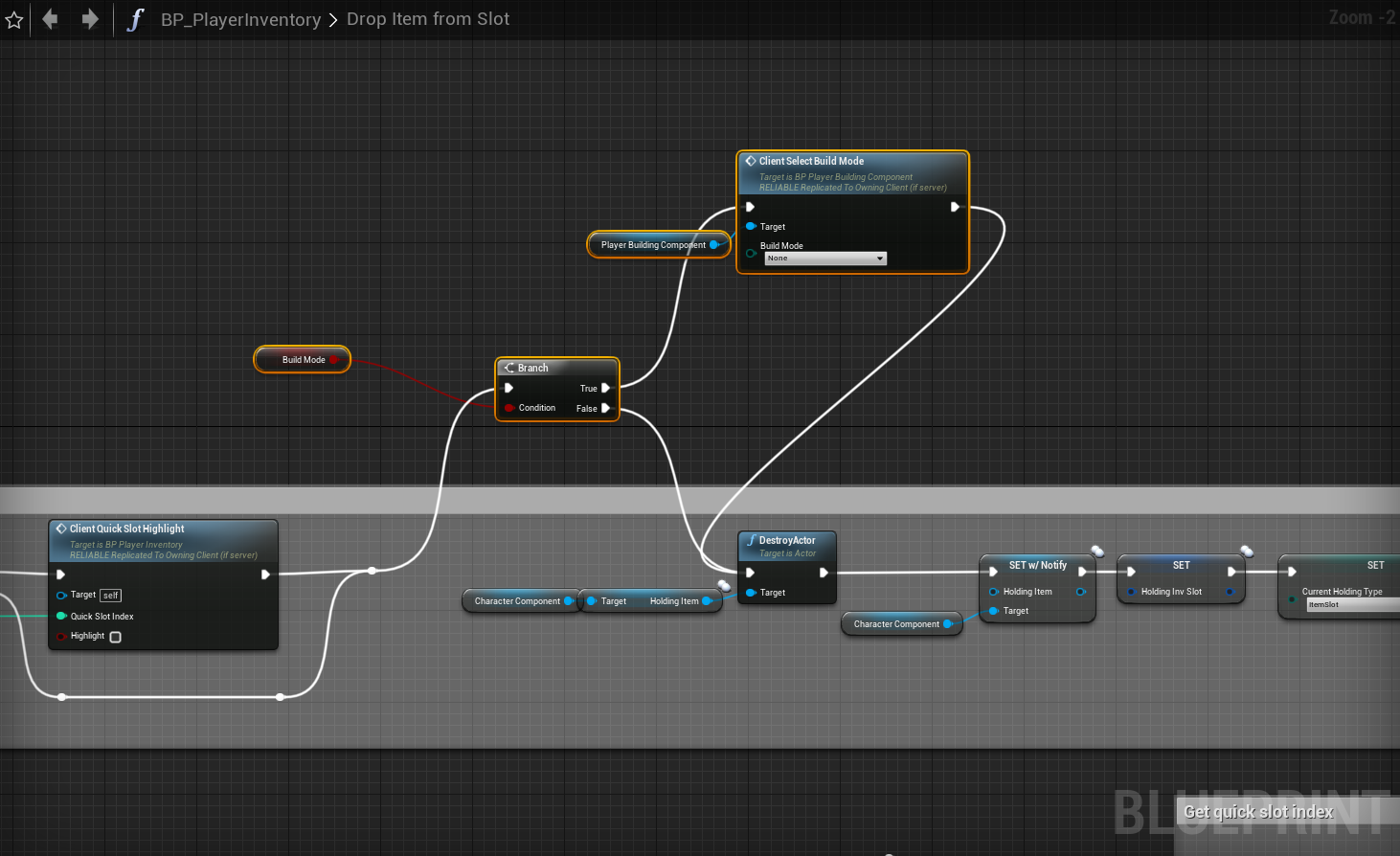1400x856 pixels.
Task: Toggle the Highlight checkbox
Action: tap(115, 637)
